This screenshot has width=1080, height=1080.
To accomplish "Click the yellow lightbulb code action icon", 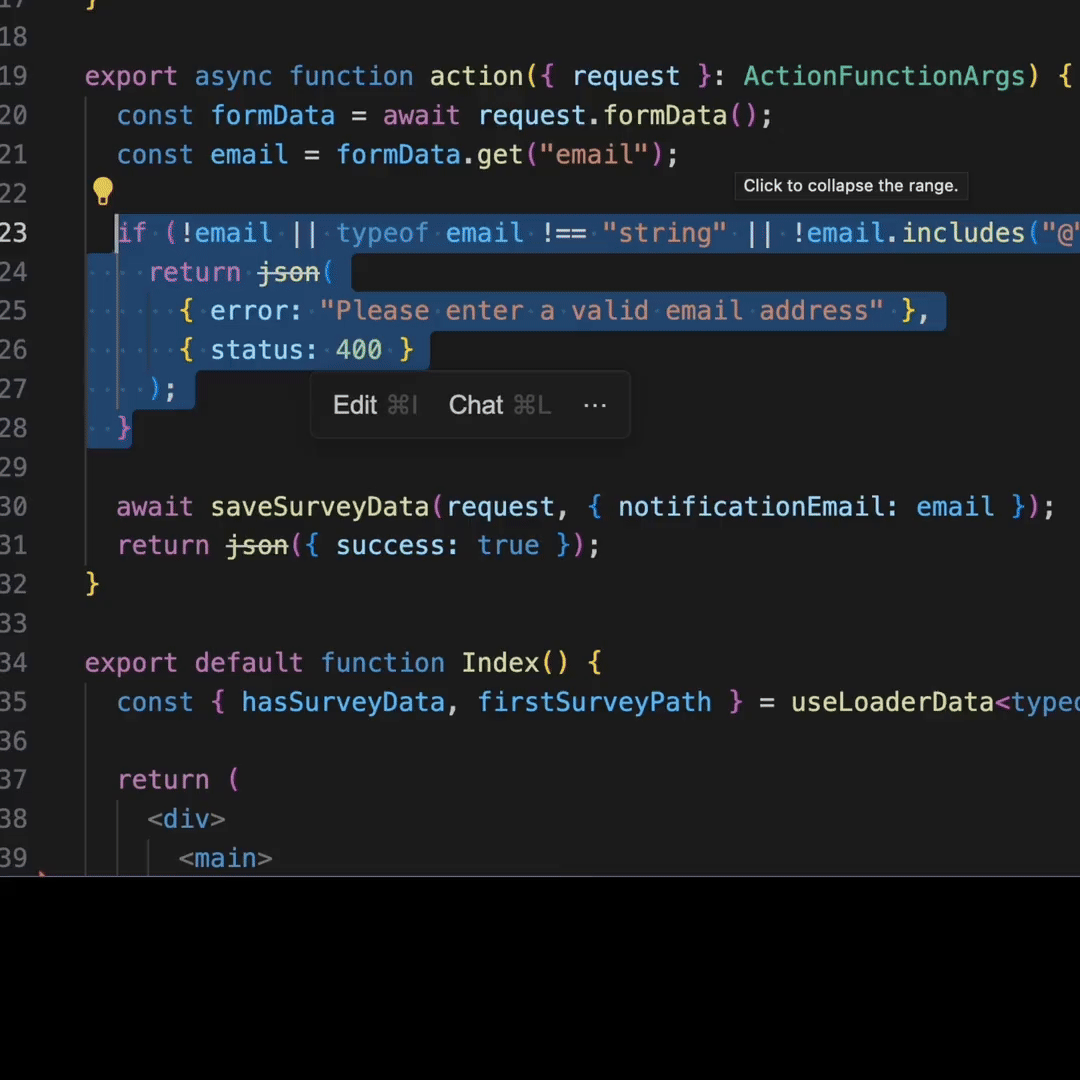I will coord(102,190).
